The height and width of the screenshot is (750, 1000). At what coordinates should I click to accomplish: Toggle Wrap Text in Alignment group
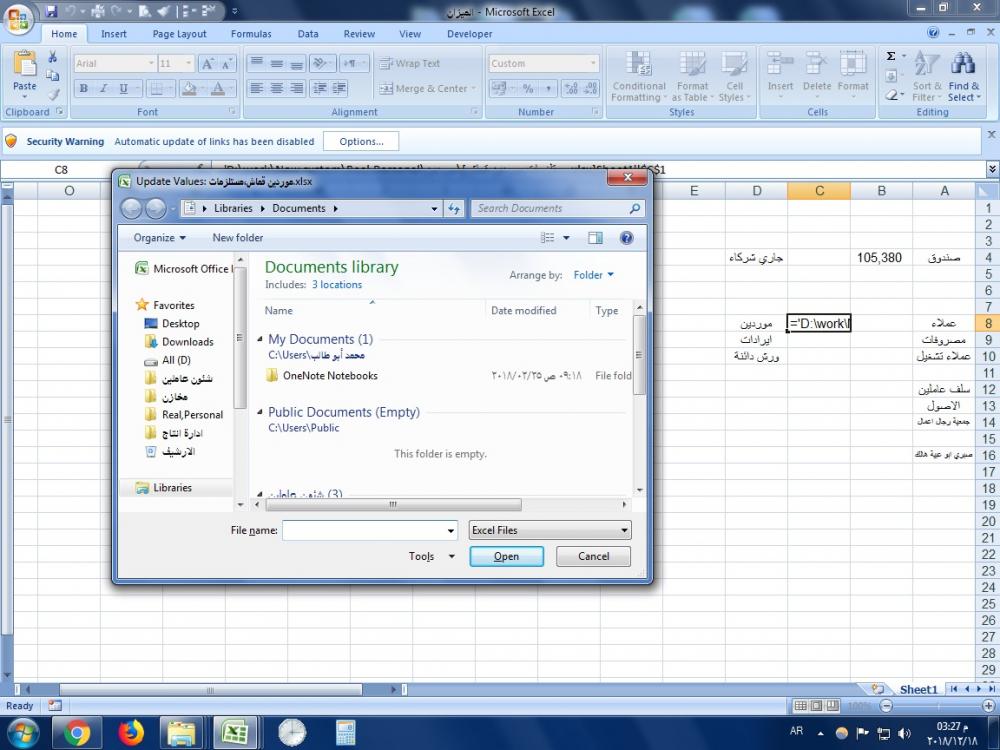point(410,63)
